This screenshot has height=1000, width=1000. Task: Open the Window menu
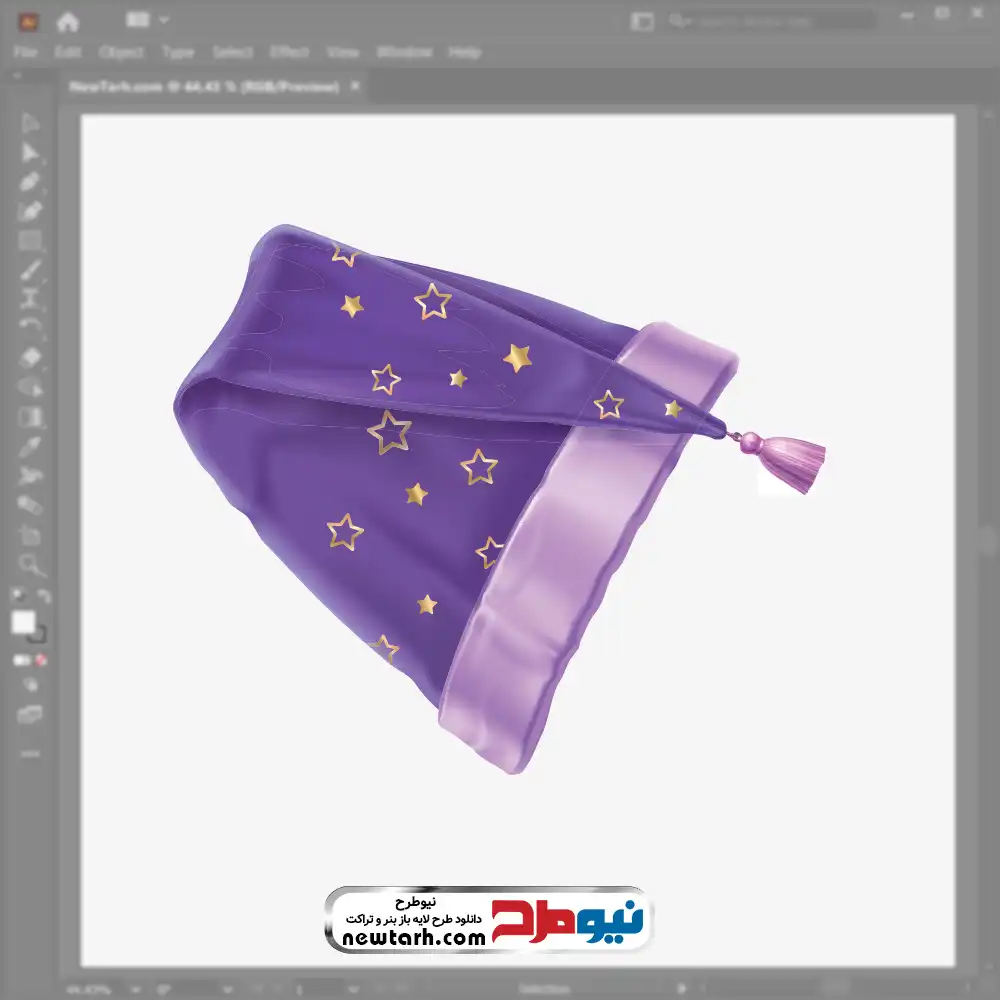click(x=403, y=52)
